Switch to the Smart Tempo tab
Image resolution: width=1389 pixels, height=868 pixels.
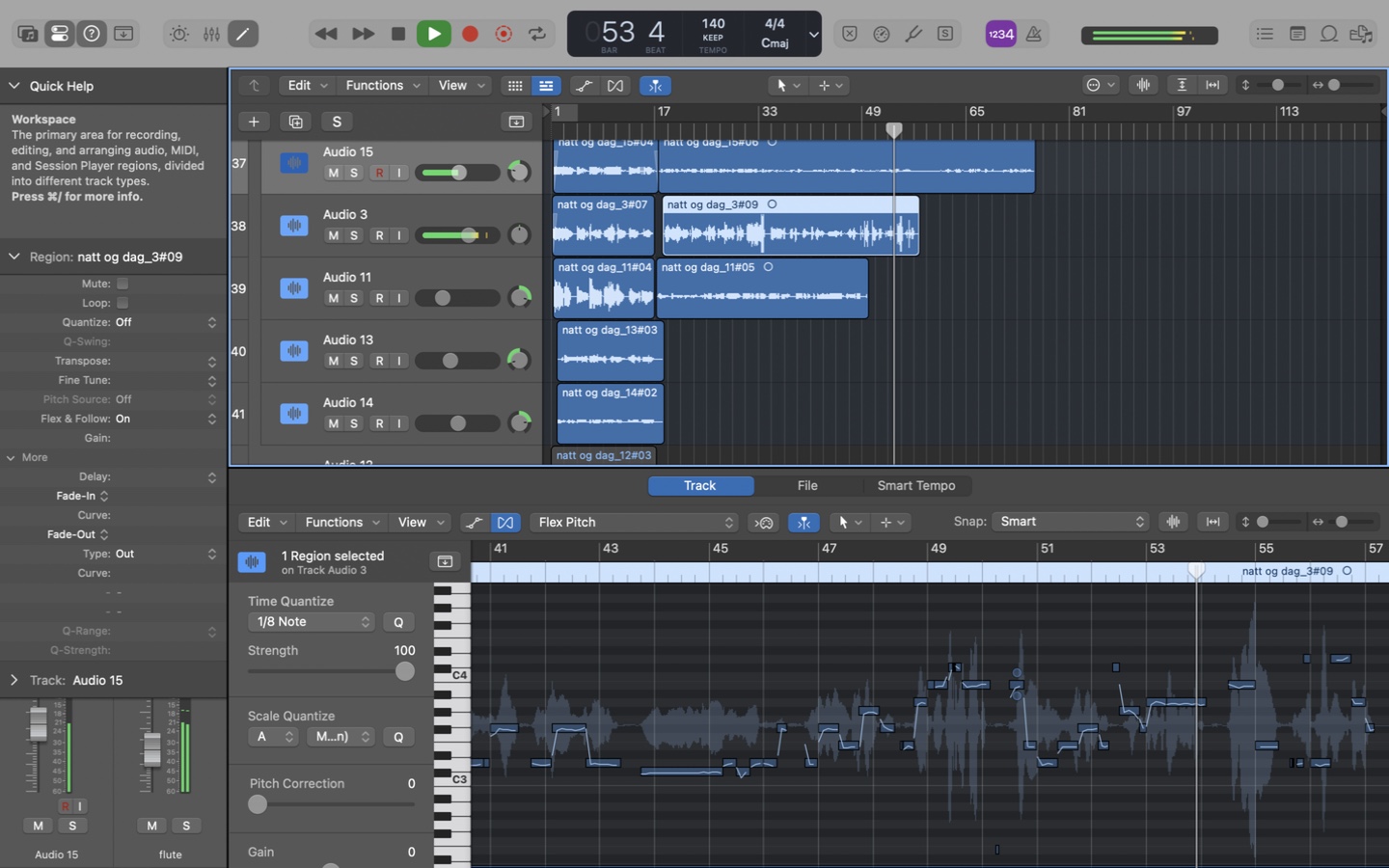click(915, 486)
